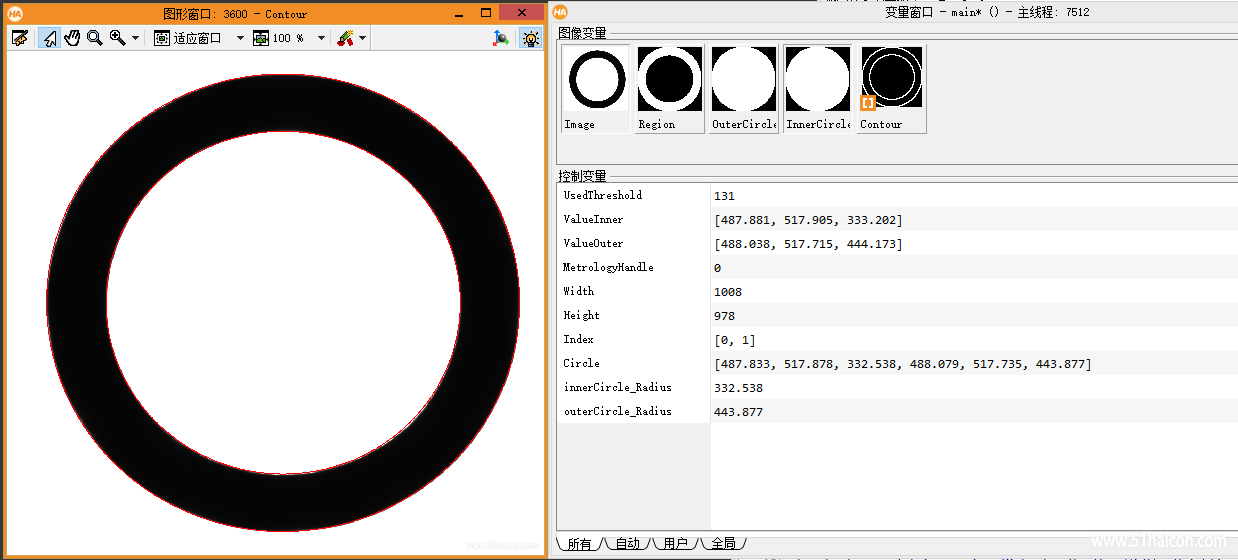Click the orange bracket badge on Contour

pyautogui.click(x=868, y=102)
